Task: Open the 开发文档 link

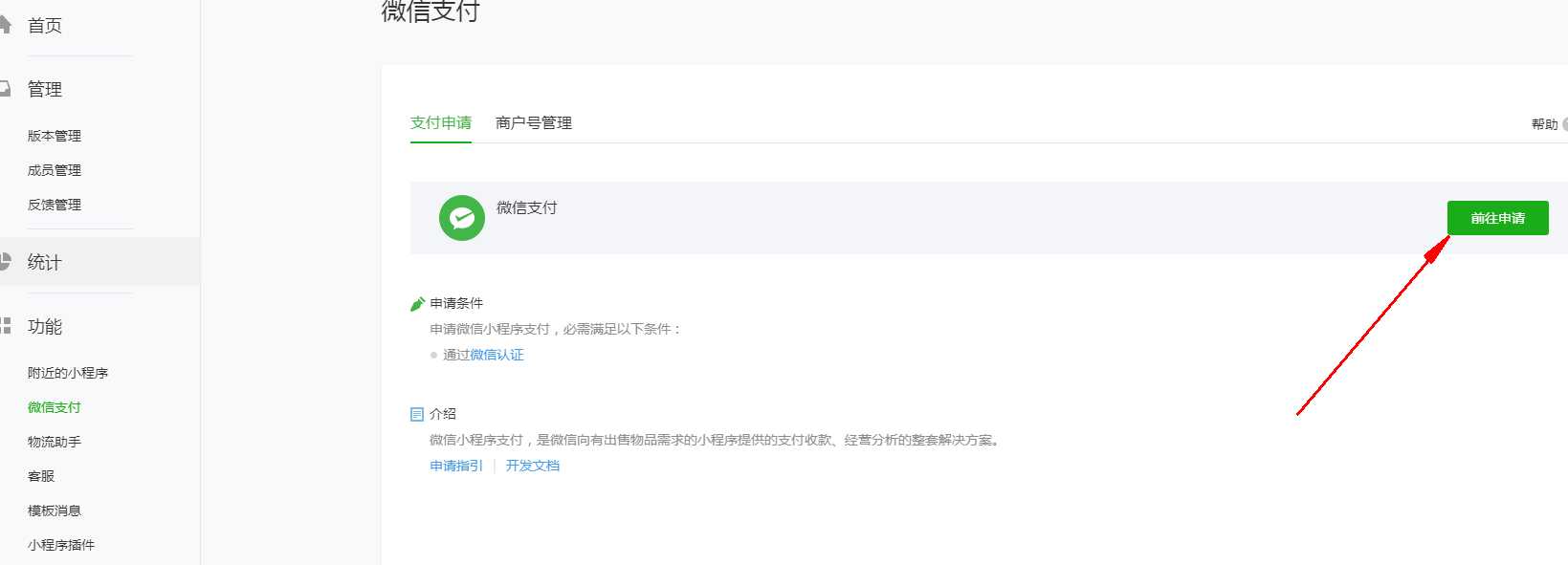Action: tap(533, 466)
